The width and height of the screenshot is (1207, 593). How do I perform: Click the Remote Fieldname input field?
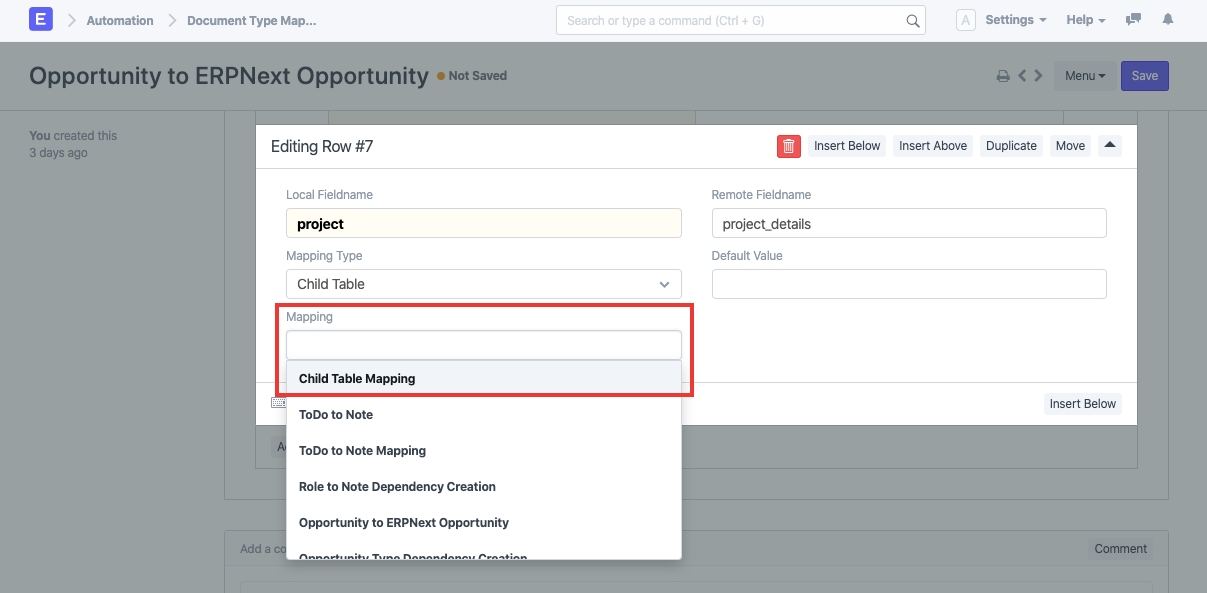tap(908, 224)
